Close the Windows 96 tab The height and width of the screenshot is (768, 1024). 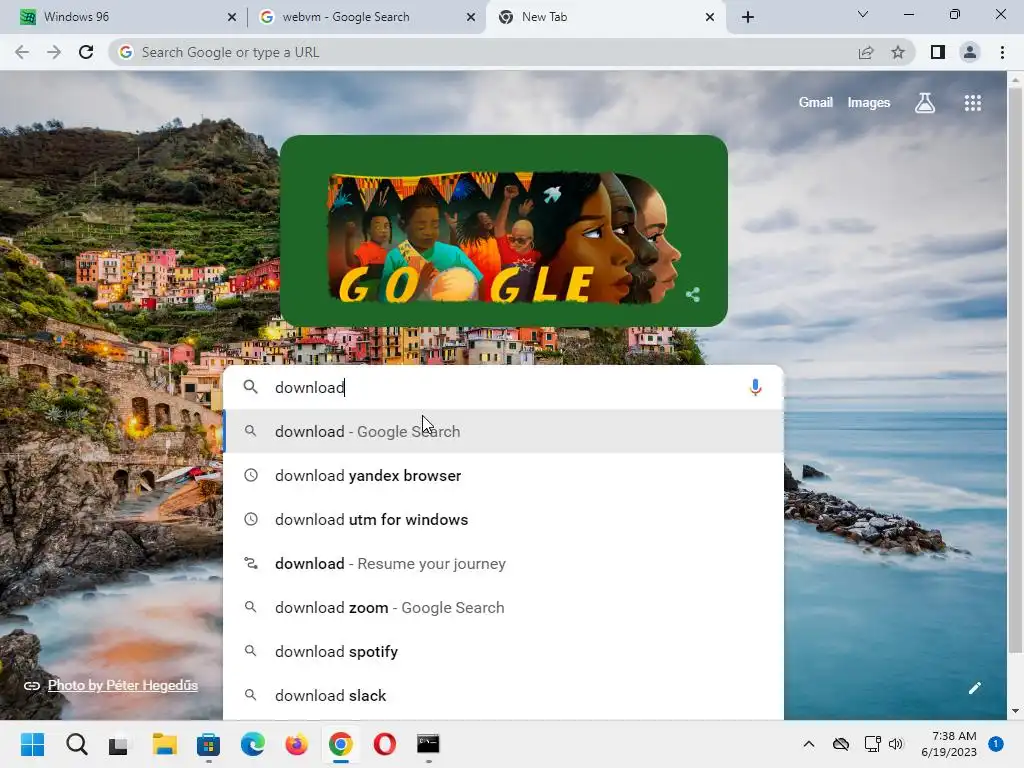(x=231, y=17)
